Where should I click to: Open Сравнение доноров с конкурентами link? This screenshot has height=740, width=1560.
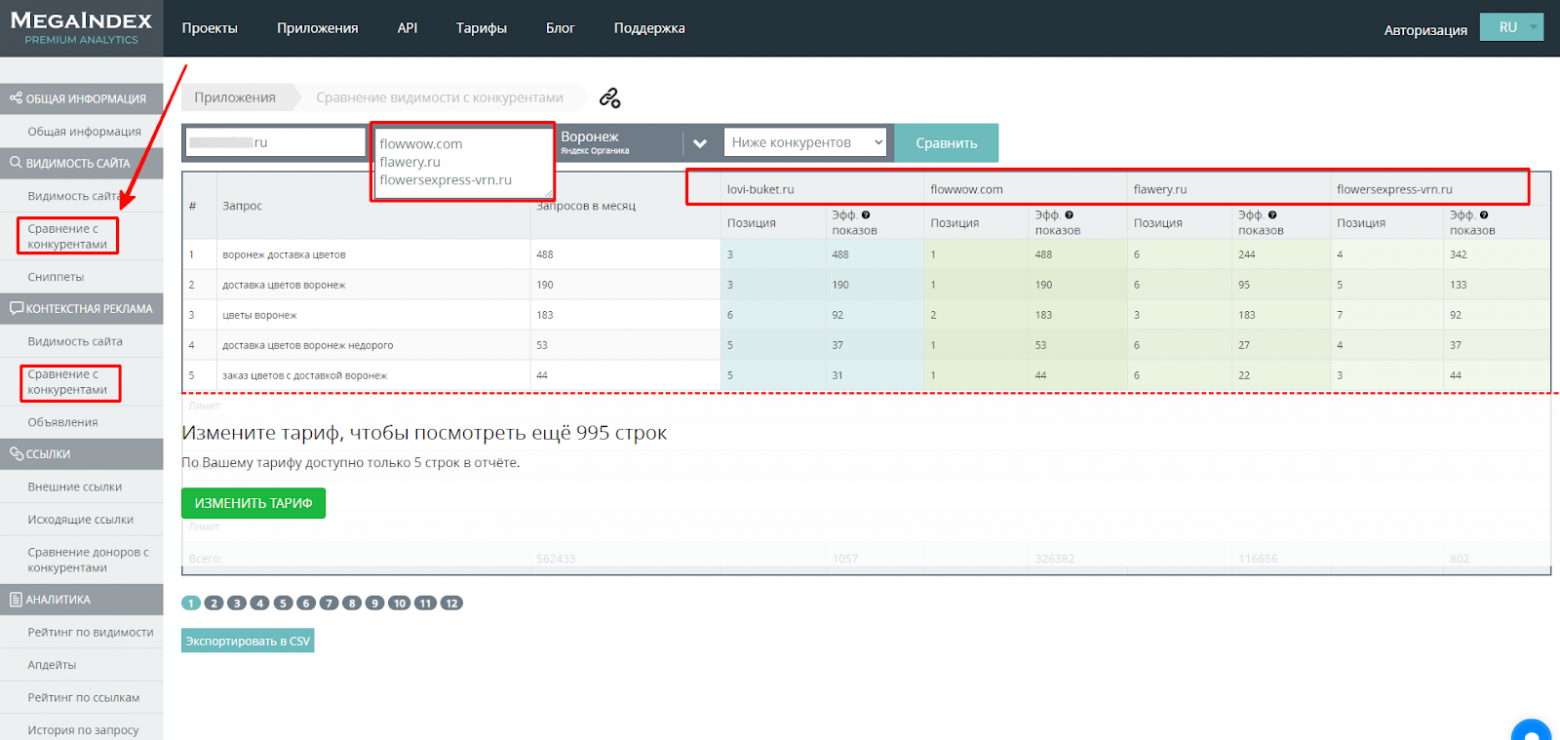coord(88,559)
